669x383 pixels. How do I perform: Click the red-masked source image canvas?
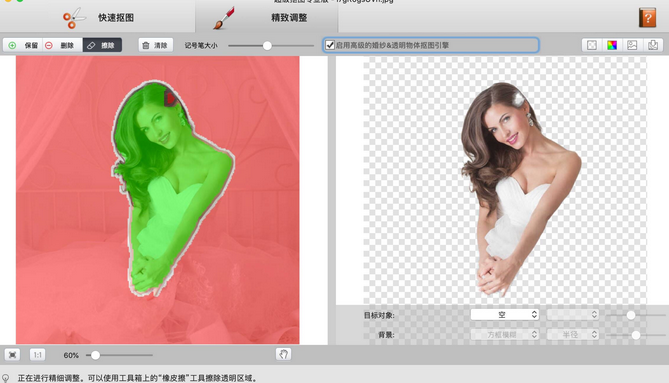[157, 200]
